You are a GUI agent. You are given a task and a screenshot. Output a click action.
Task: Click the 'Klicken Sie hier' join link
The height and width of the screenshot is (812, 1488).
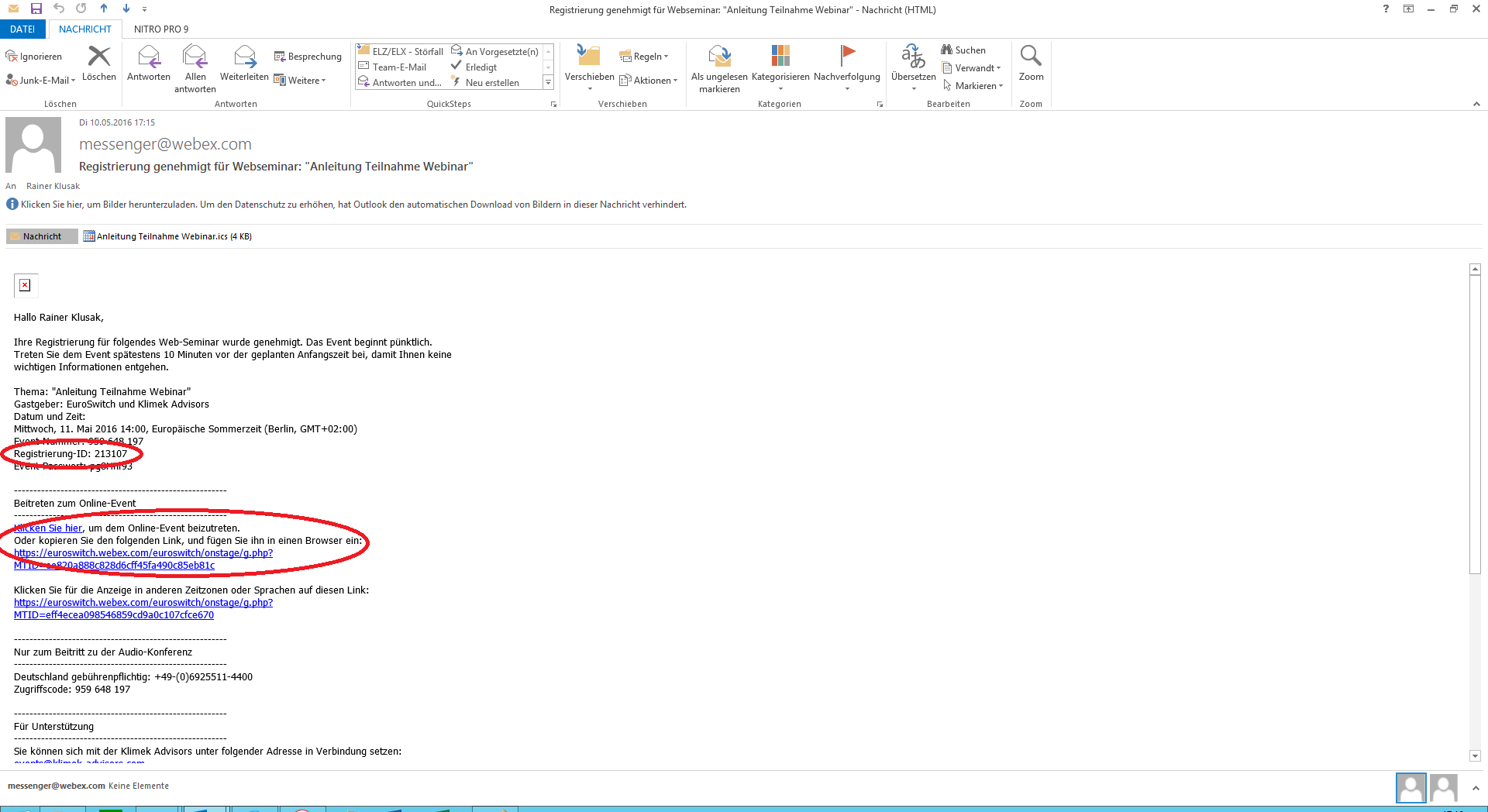[x=48, y=528]
